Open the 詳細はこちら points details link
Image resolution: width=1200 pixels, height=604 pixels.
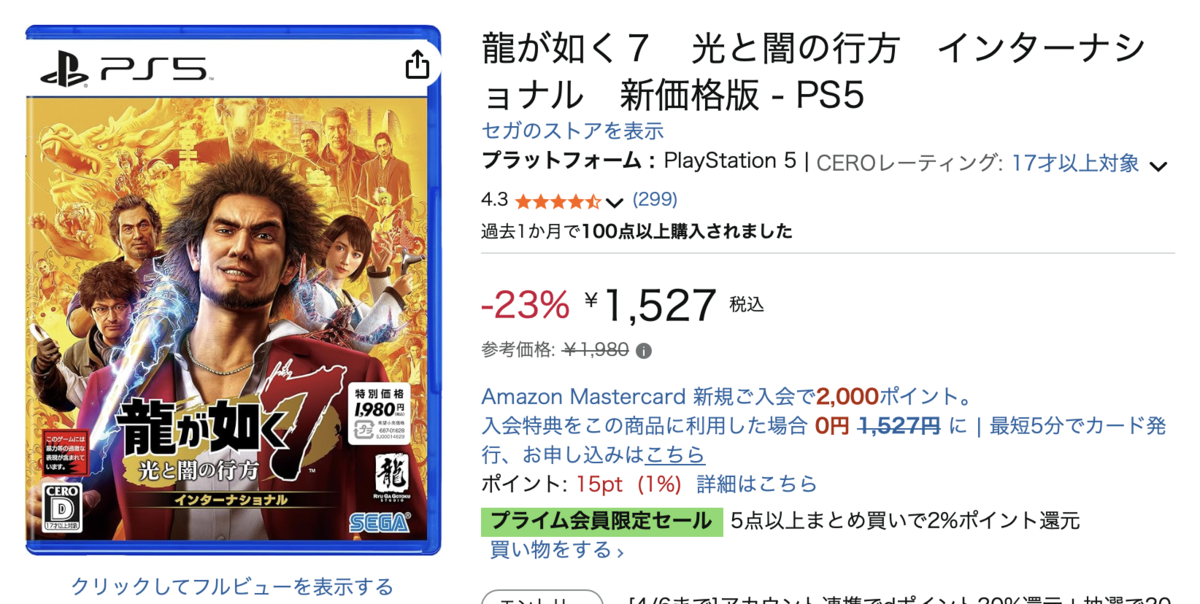coord(756,484)
